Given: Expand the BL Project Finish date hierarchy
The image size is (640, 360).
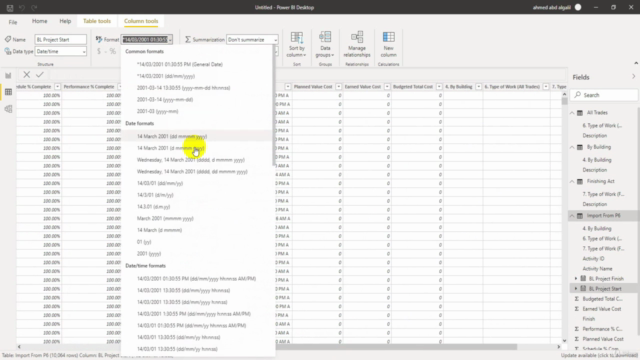Looking at the screenshot, I should pos(576,278).
